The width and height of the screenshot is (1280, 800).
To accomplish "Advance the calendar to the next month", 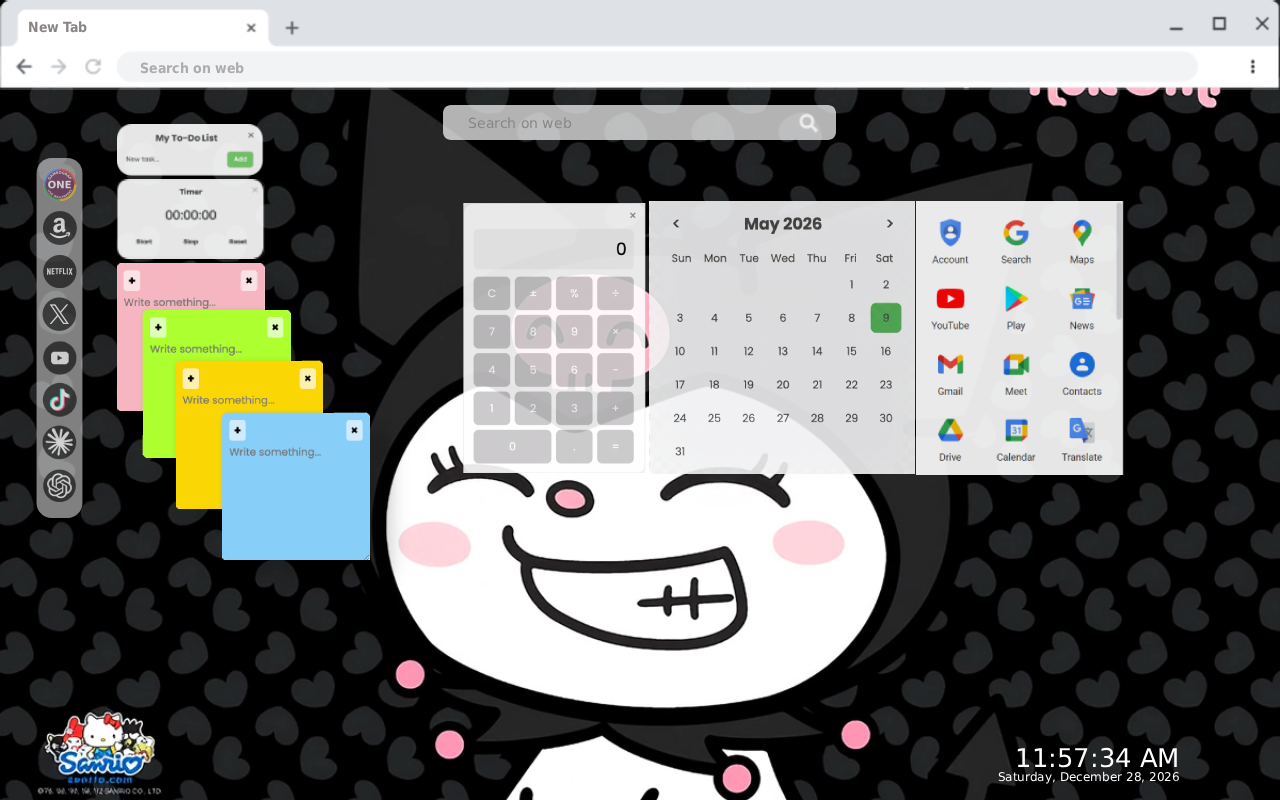I will pyautogui.click(x=890, y=224).
